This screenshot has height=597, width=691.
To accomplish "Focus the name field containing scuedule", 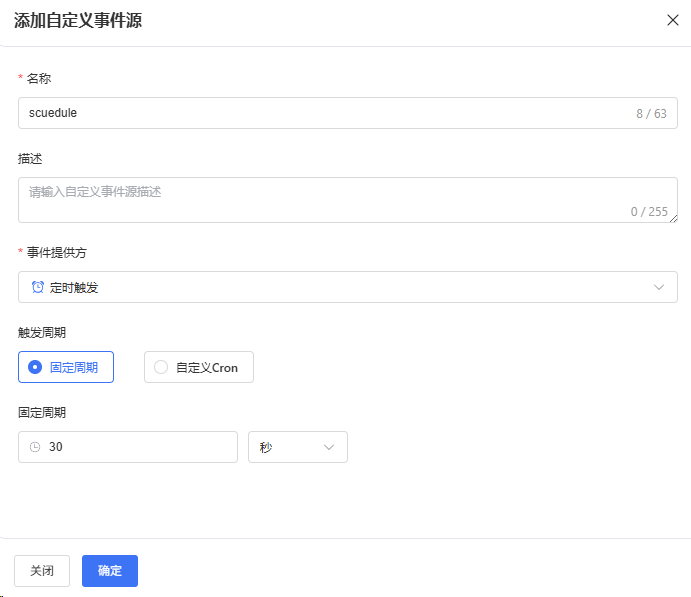I will point(320,113).
